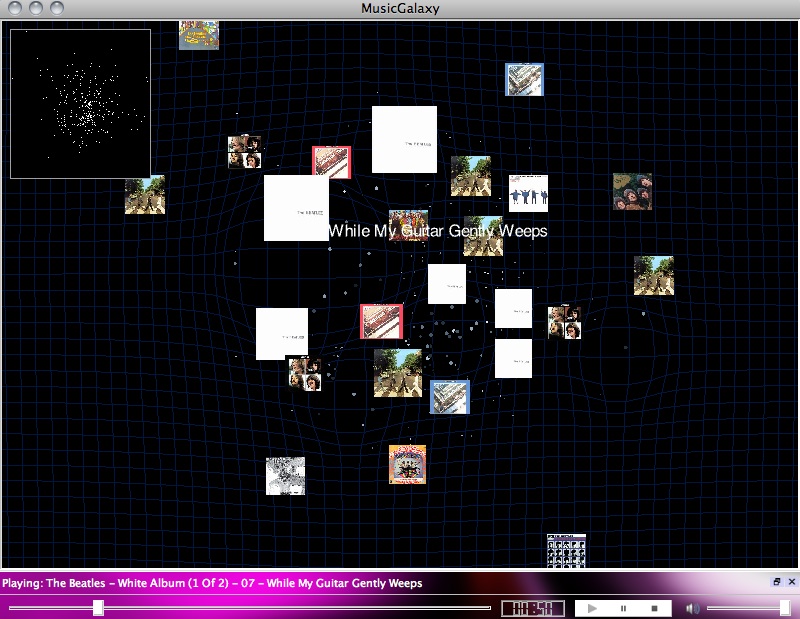Select the Revolver album cover
The height and width of the screenshot is (619, 800).
[285, 476]
